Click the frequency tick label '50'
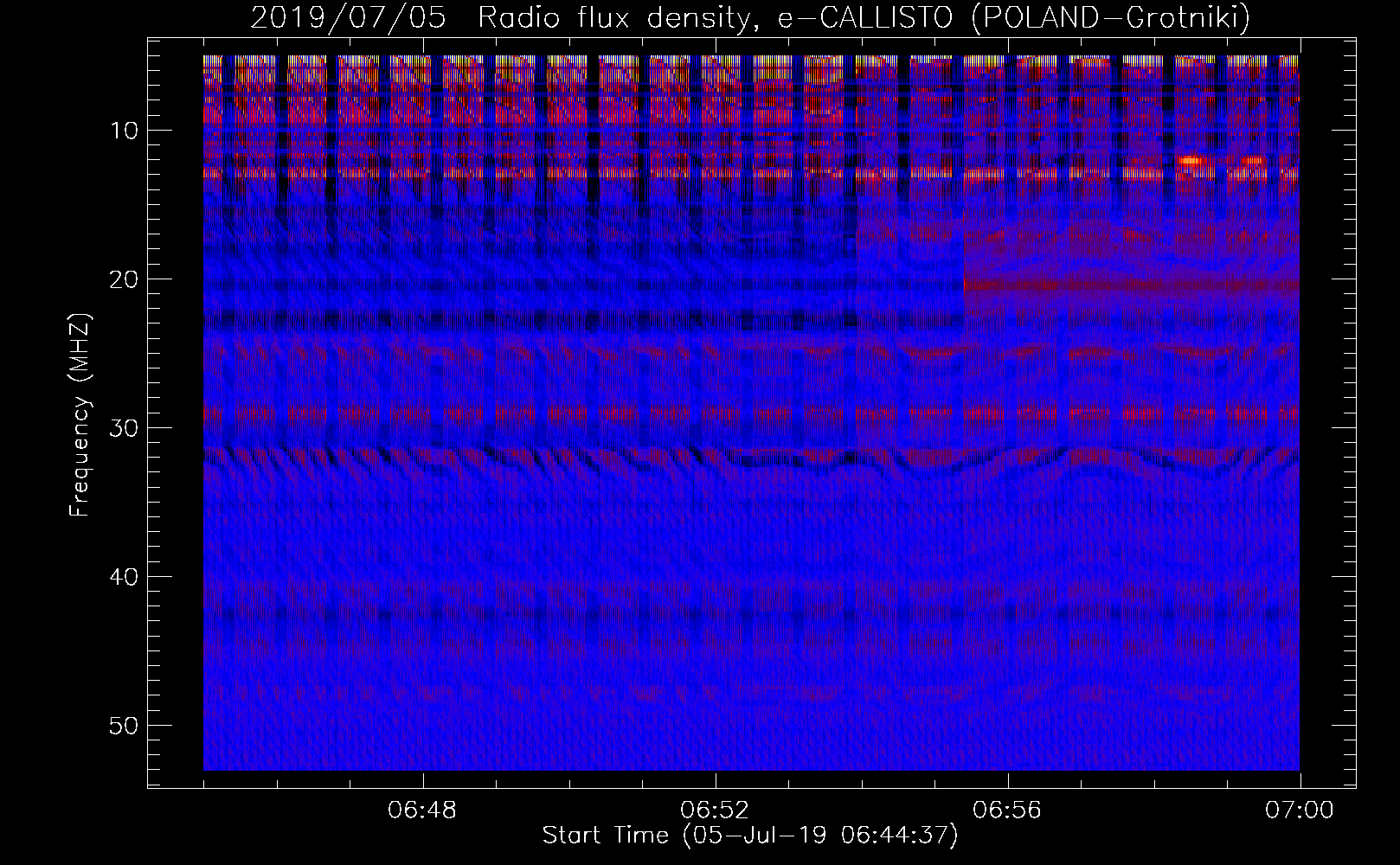 coord(125,726)
